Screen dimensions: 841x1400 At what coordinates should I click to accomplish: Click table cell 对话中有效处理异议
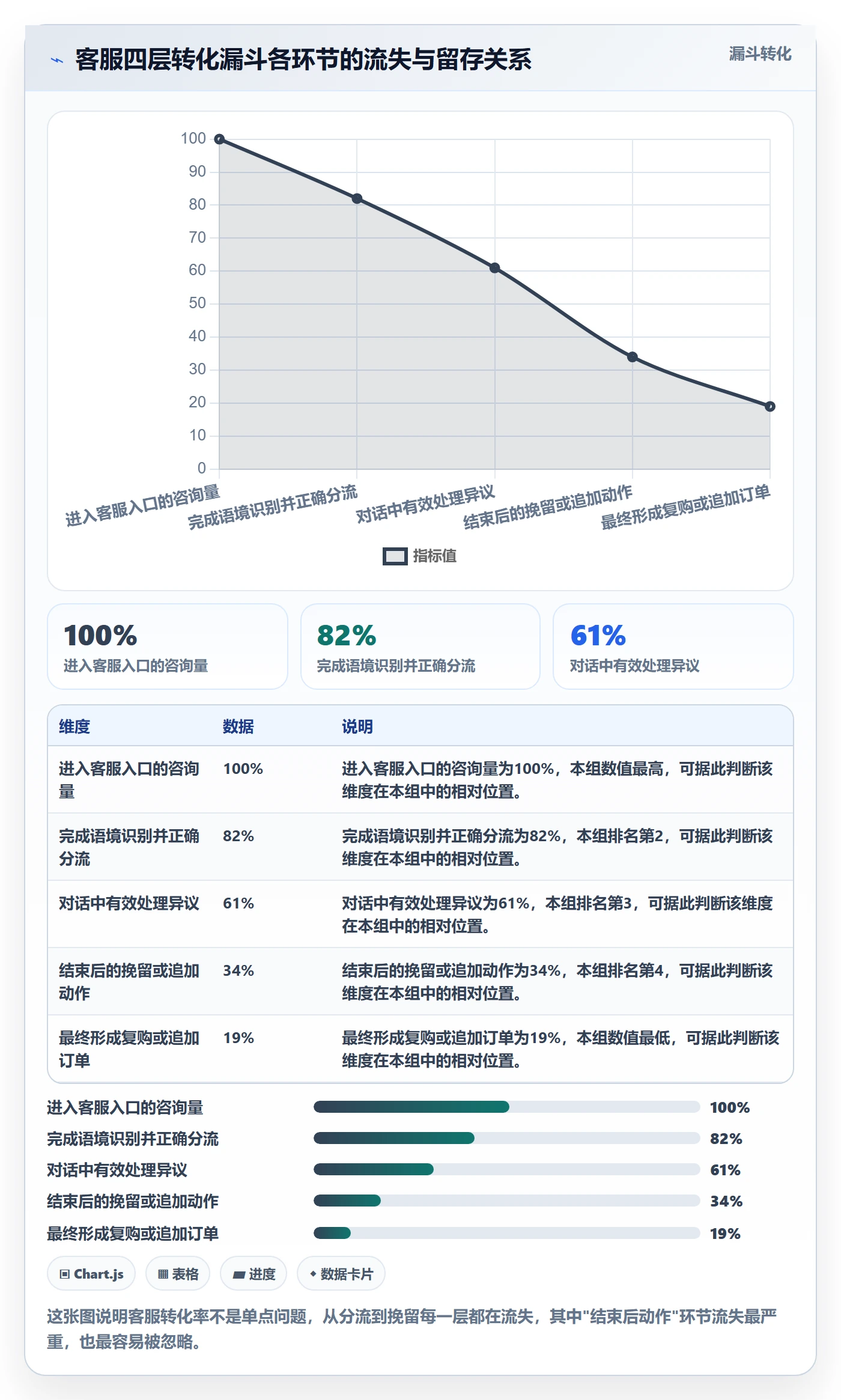pyautogui.click(x=129, y=903)
